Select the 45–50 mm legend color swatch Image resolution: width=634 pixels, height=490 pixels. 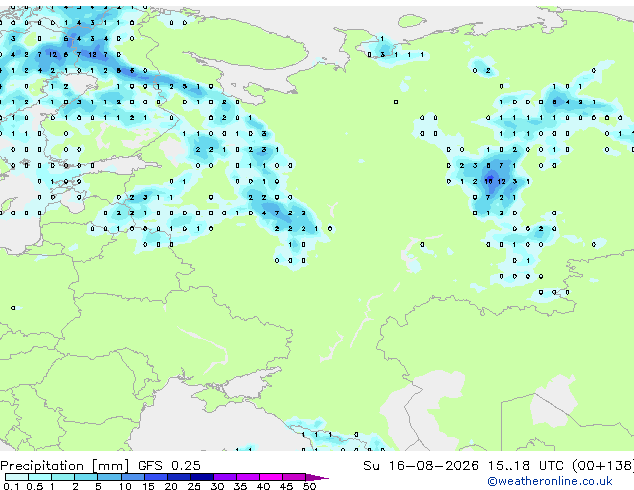(294, 477)
